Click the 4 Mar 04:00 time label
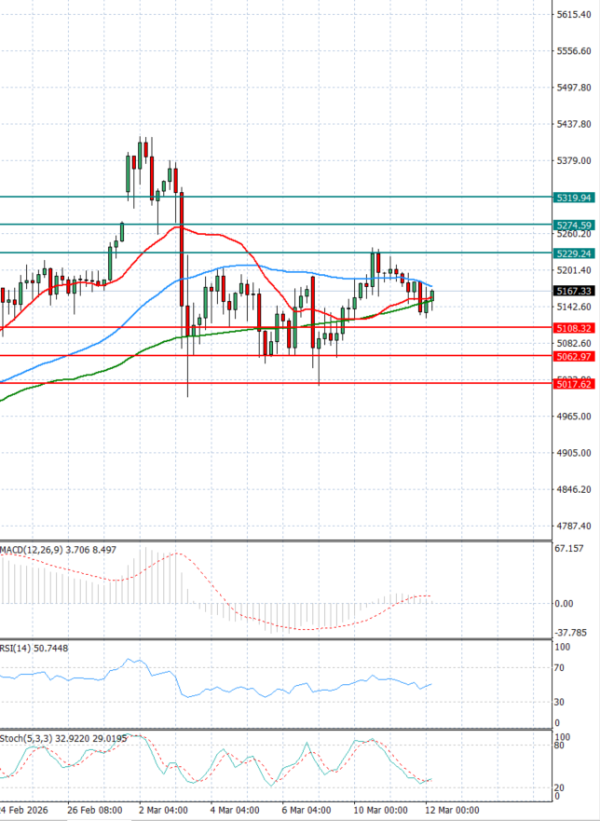600x821 pixels. (235, 809)
